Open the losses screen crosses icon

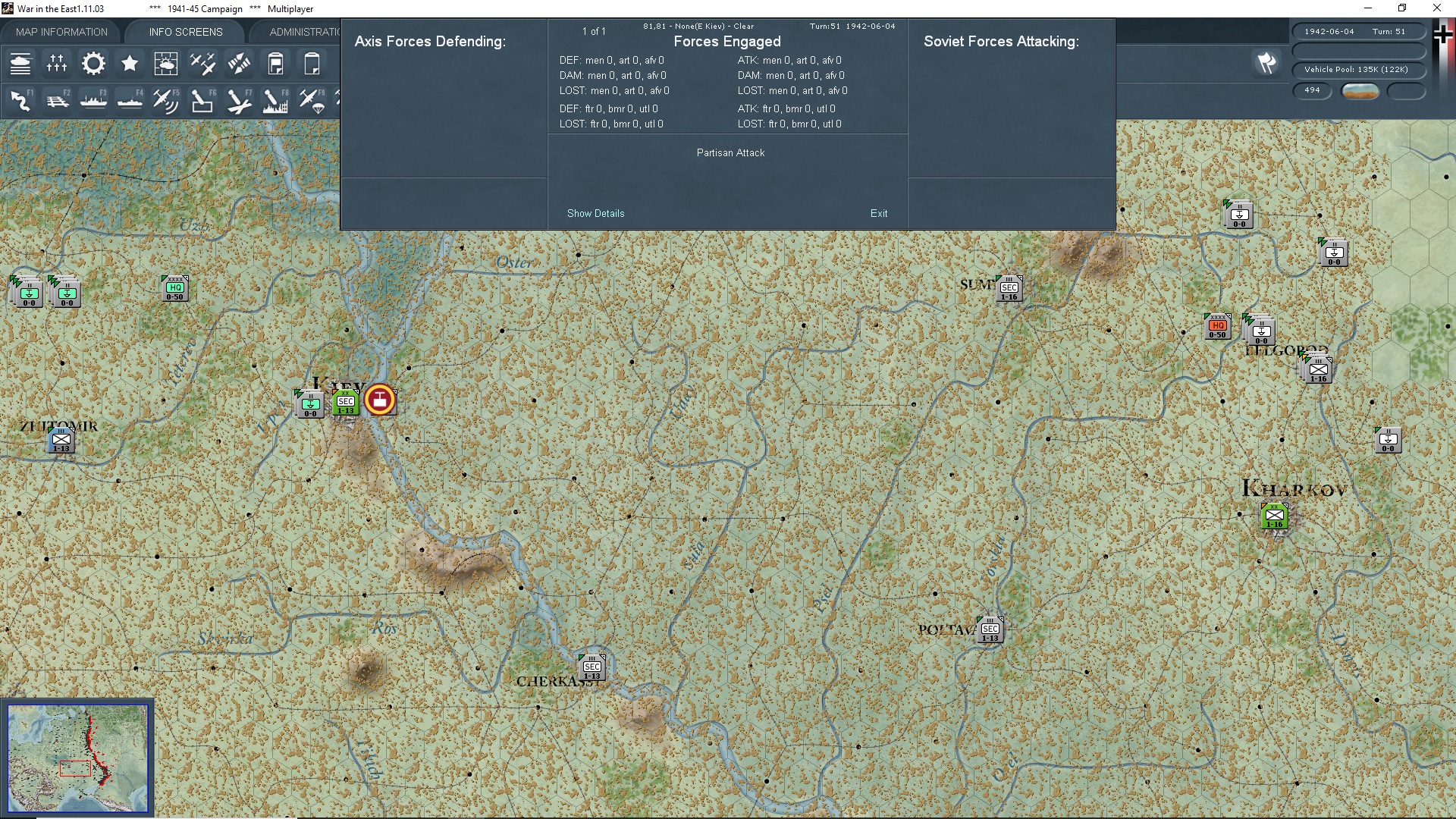tap(57, 64)
